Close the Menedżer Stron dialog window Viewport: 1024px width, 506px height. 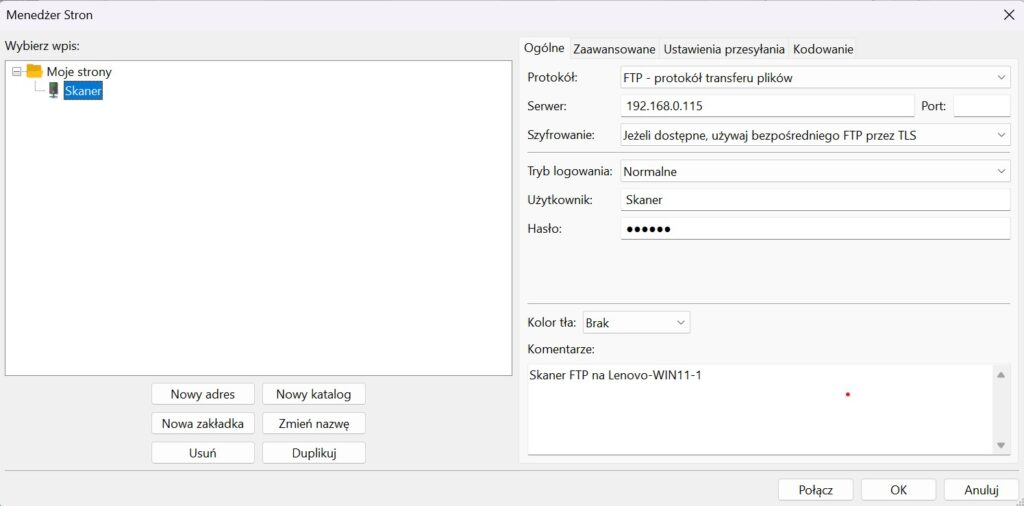[x=1007, y=14]
